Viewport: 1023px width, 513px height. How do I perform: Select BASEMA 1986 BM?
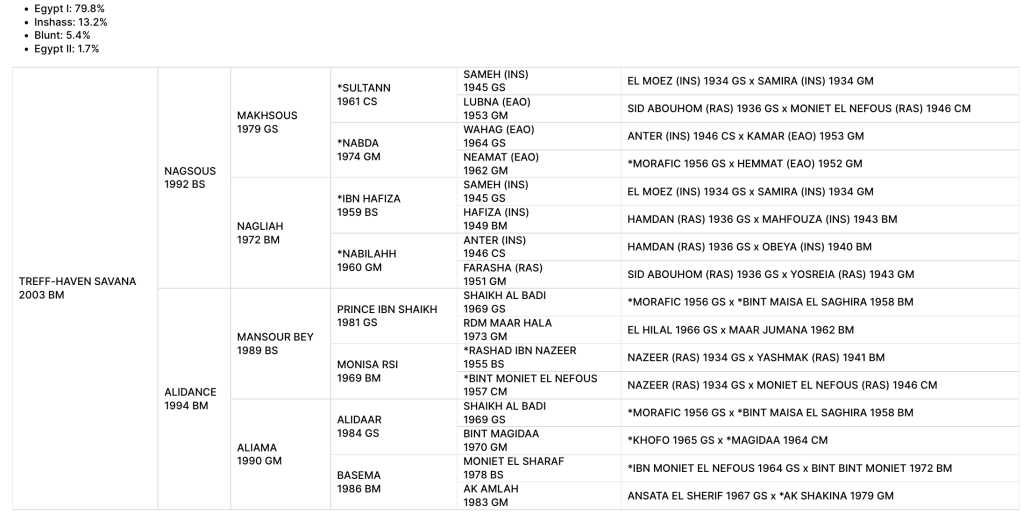(x=359, y=482)
